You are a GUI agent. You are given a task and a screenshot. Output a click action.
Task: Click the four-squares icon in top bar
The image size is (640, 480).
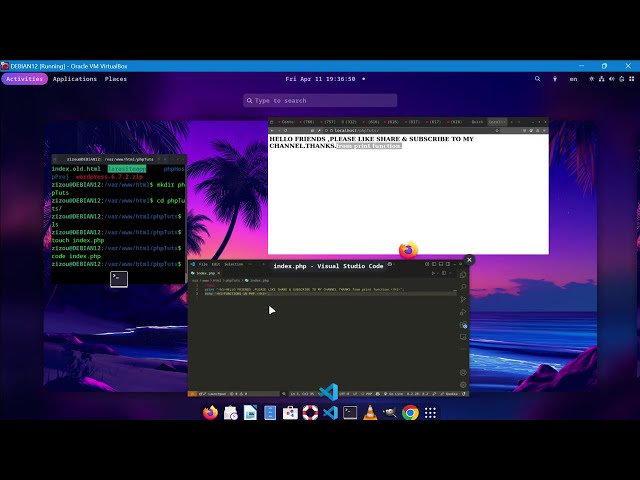[x=631, y=79]
